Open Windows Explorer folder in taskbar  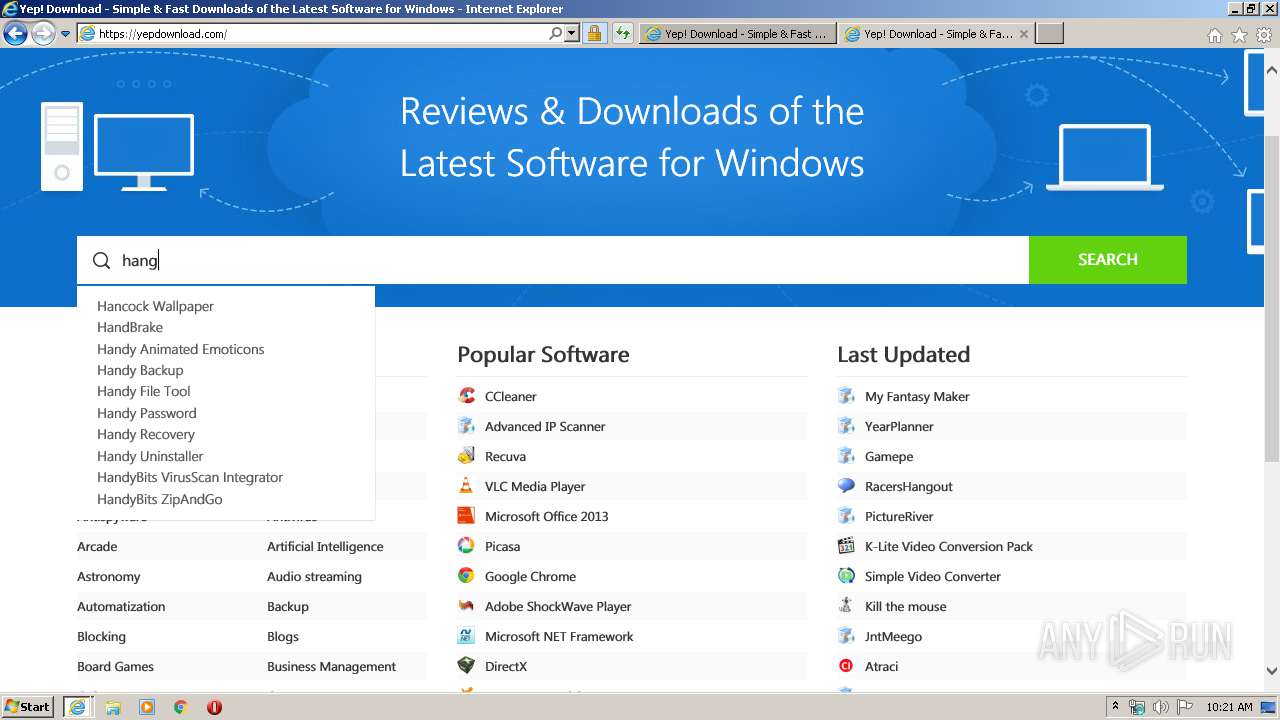pyautogui.click(x=113, y=707)
